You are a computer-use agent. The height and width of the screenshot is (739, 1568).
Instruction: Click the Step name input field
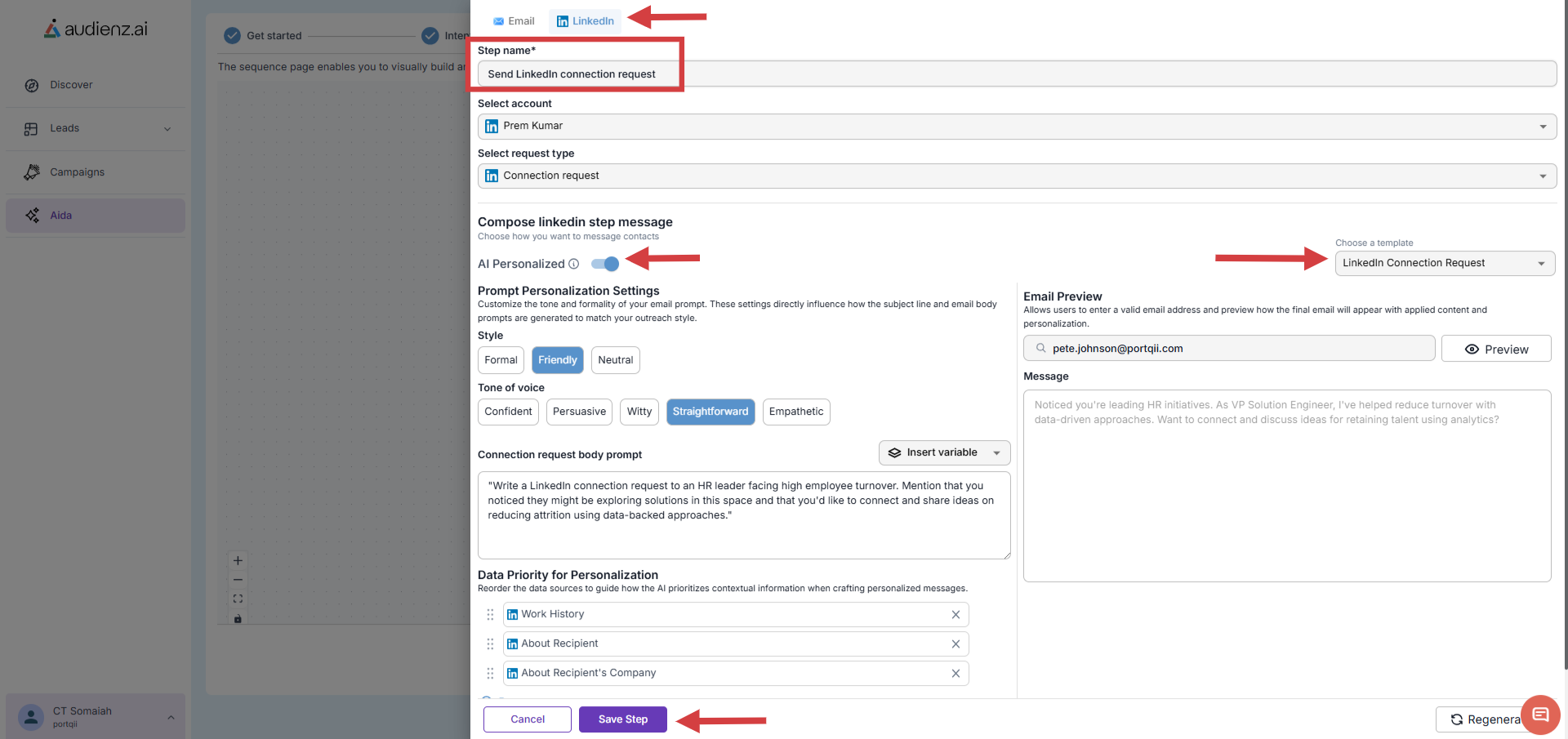pyautogui.click(x=1017, y=74)
